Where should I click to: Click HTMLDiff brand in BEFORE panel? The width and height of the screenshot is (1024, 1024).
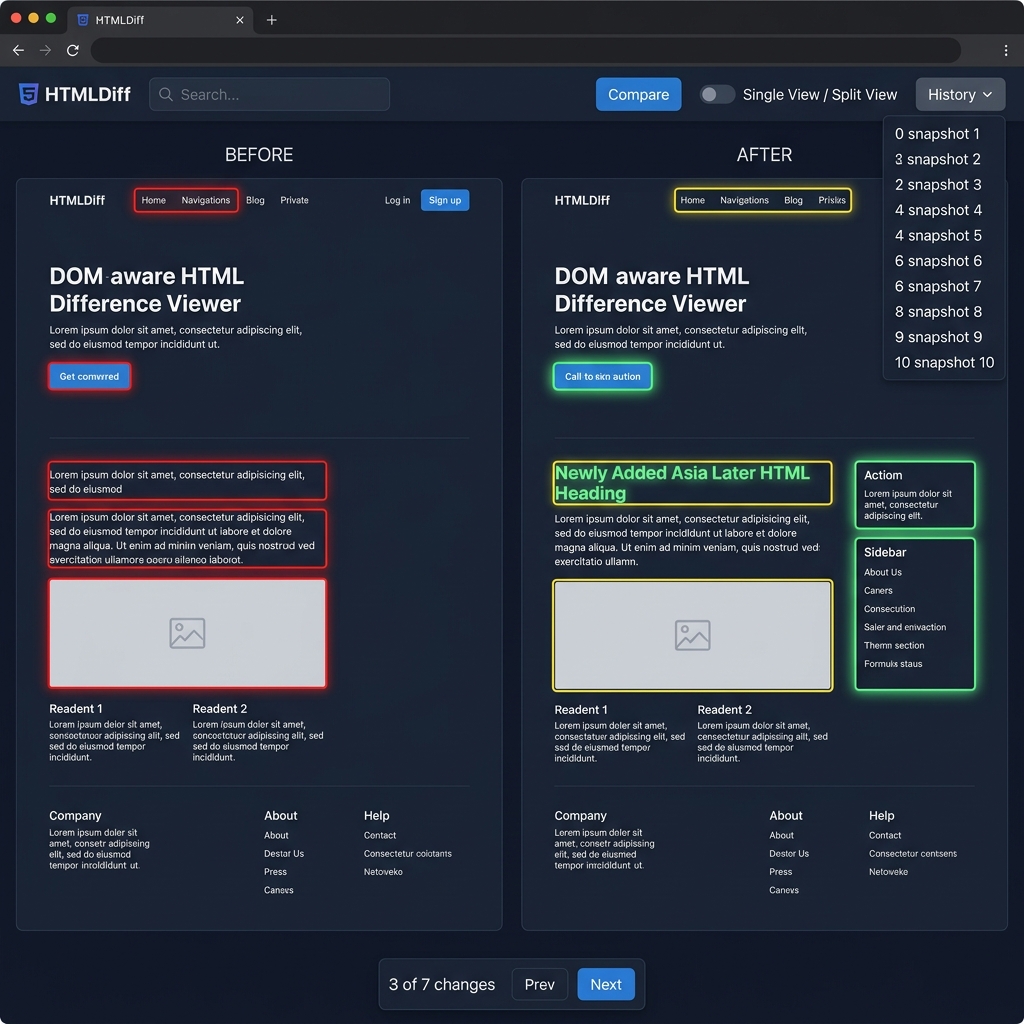tap(77, 200)
